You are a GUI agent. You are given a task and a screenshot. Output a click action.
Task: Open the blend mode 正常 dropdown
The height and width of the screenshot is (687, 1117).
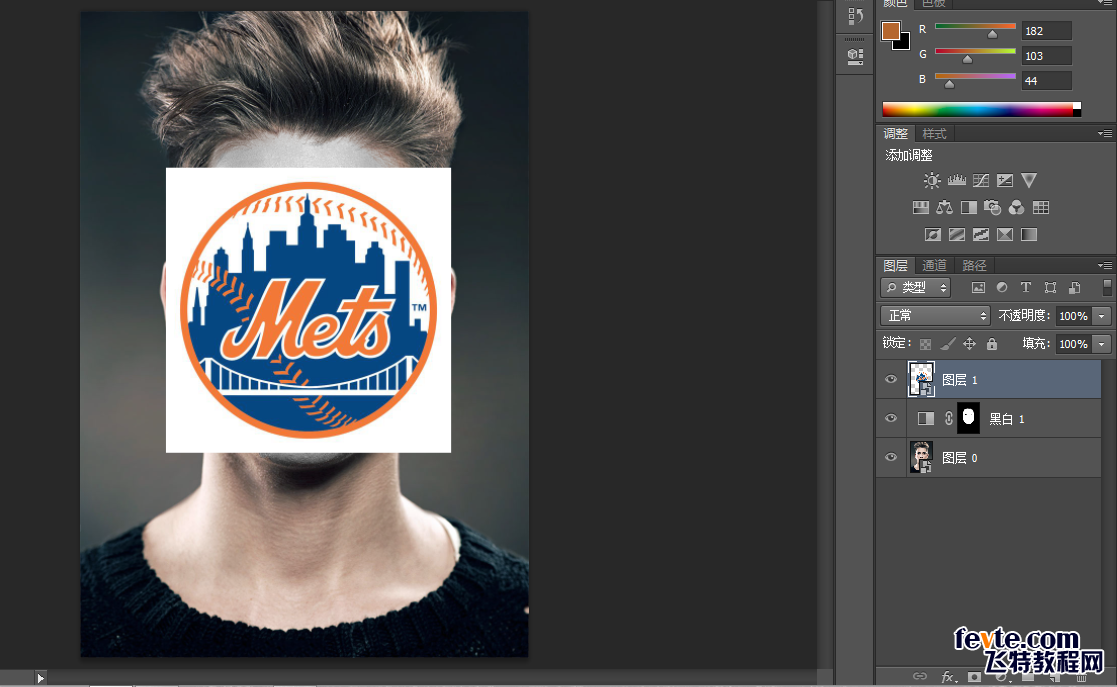935,316
